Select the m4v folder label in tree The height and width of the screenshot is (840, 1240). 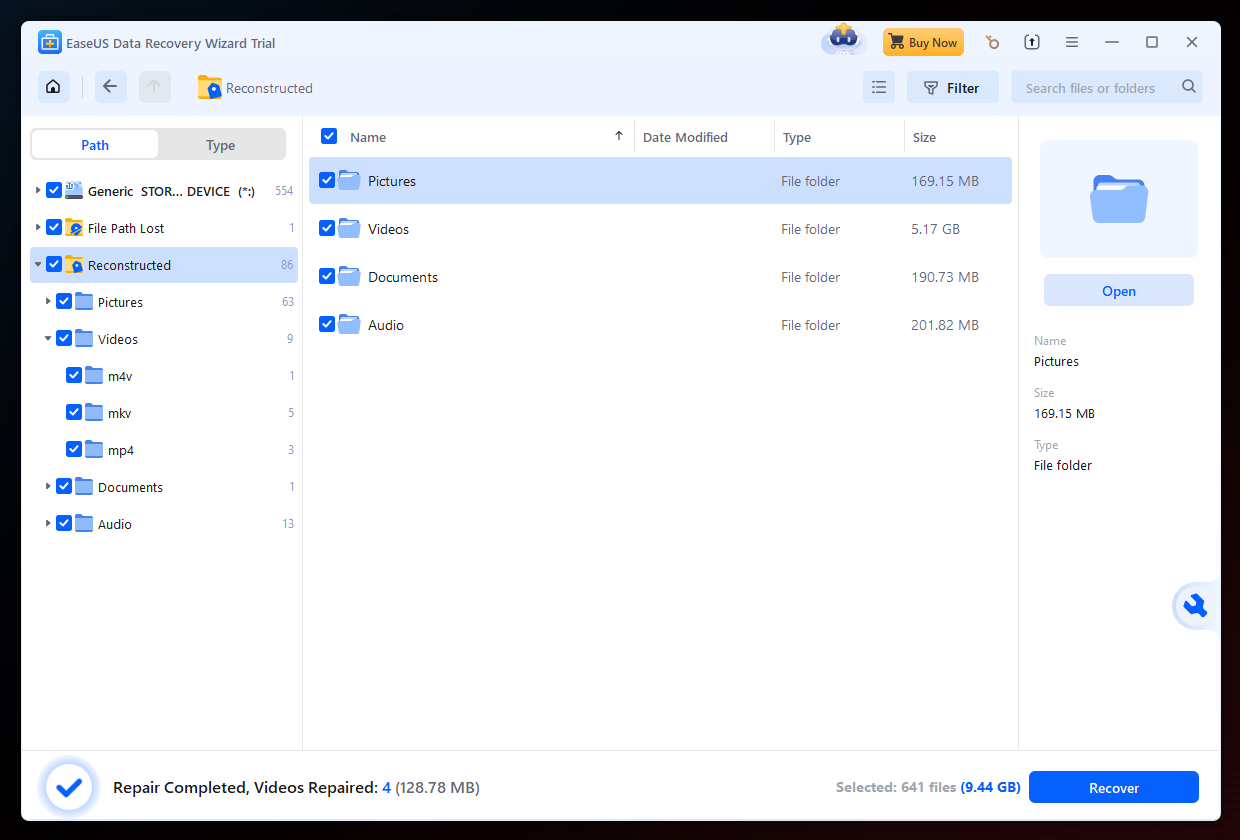click(120, 376)
